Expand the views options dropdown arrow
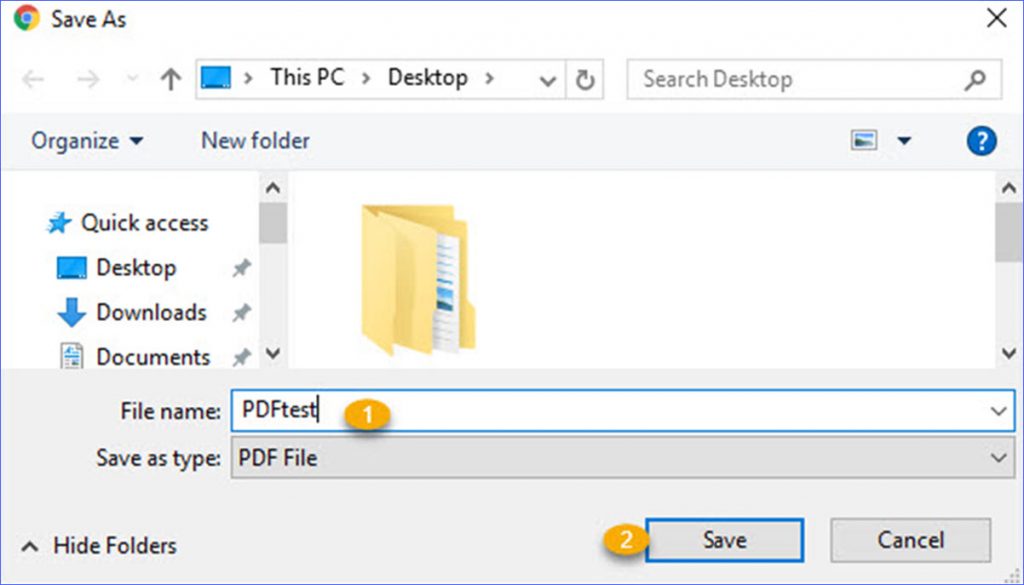This screenshot has height=585, width=1024. click(905, 140)
